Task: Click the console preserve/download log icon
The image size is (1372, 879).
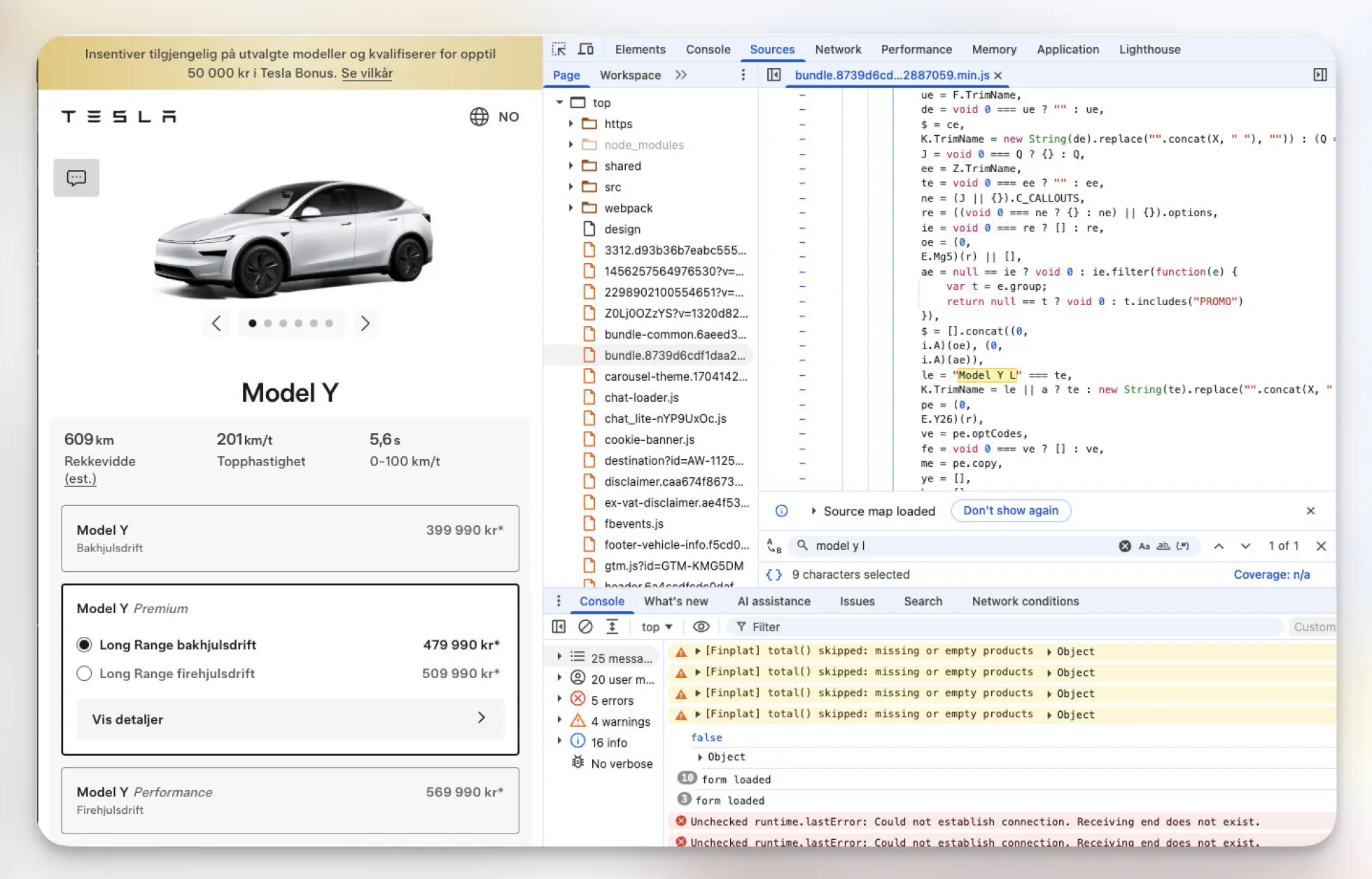Action: click(x=612, y=627)
